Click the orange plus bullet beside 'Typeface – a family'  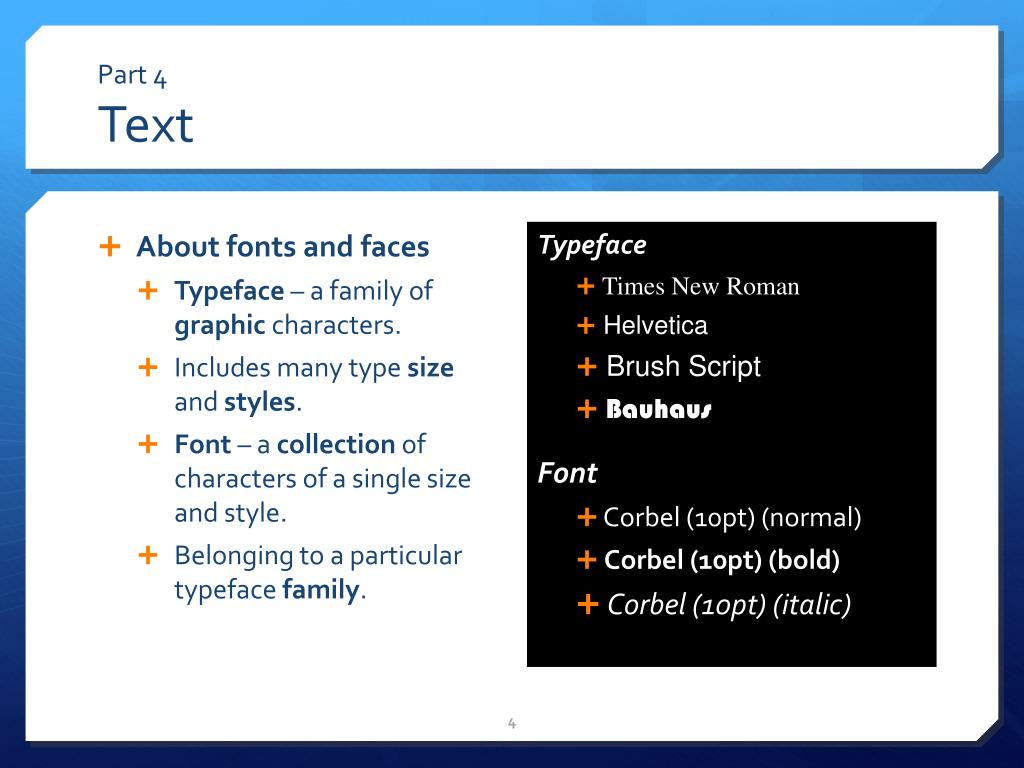click(x=148, y=290)
